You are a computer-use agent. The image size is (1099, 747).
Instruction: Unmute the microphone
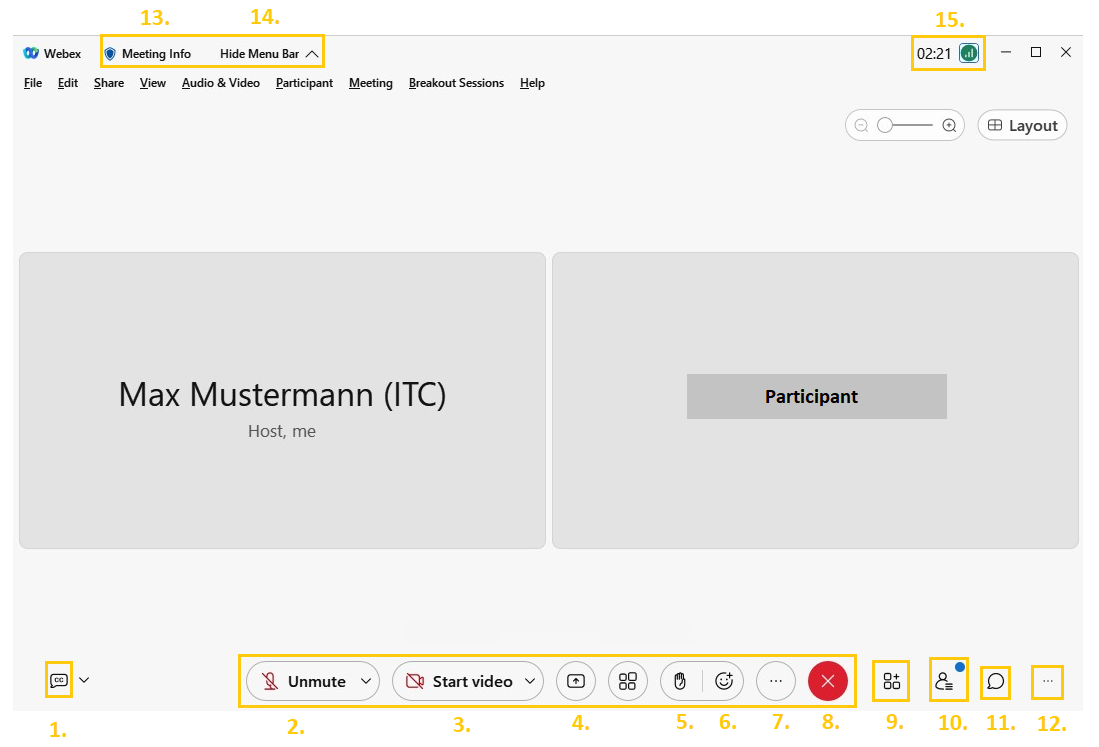point(304,681)
